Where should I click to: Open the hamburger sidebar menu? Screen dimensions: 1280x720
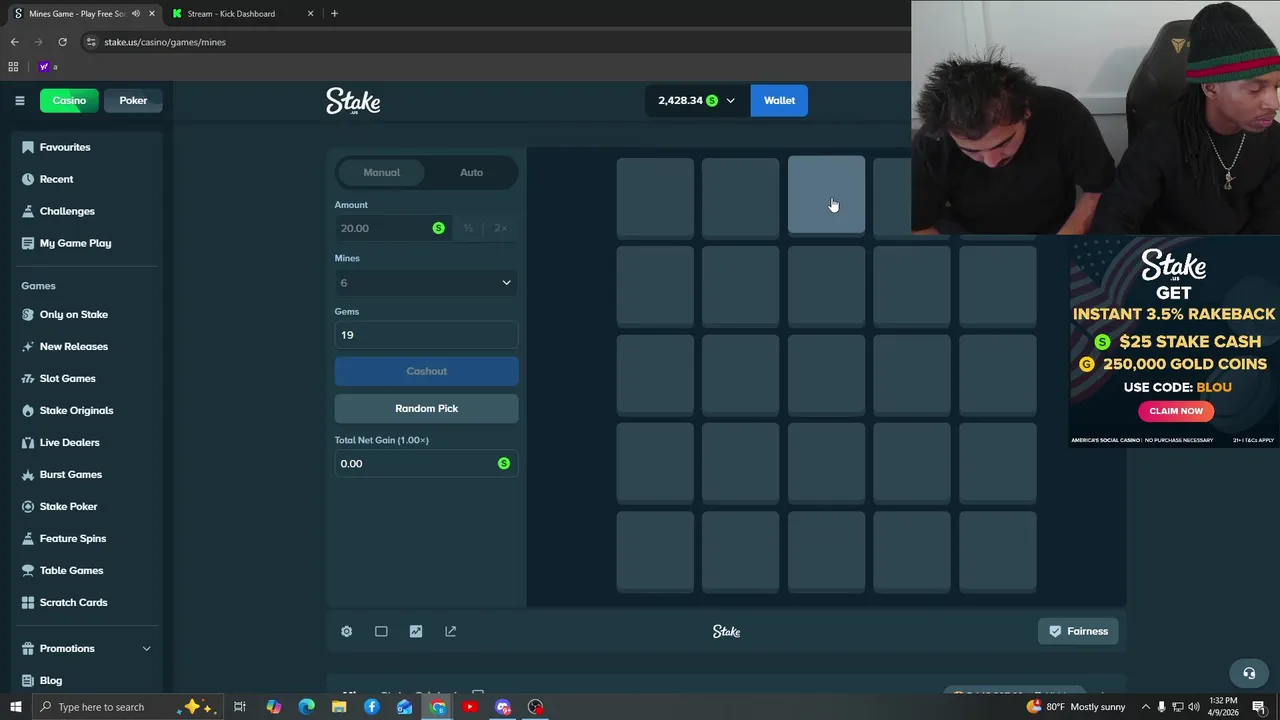[x=19, y=100]
